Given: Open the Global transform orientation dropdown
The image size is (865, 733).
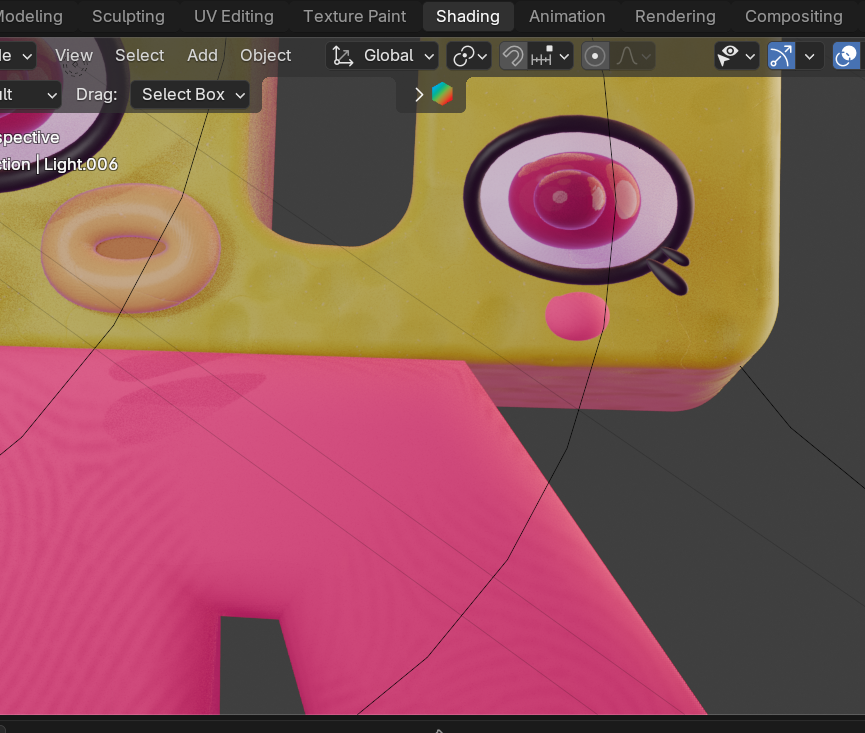Looking at the screenshot, I should pyautogui.click(x=382, y=56).
